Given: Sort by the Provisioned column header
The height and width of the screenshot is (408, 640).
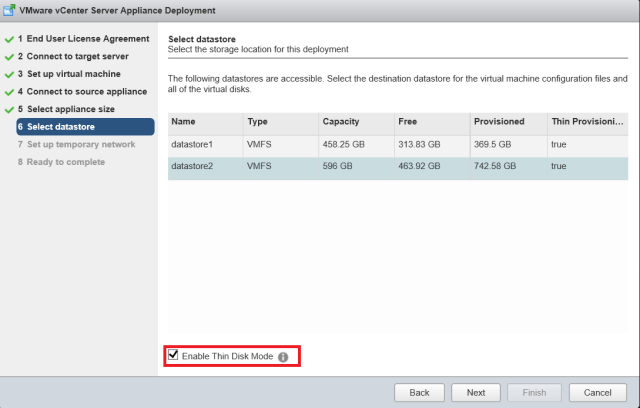Looking at the screenshot, I should click(x=509, y=122).
